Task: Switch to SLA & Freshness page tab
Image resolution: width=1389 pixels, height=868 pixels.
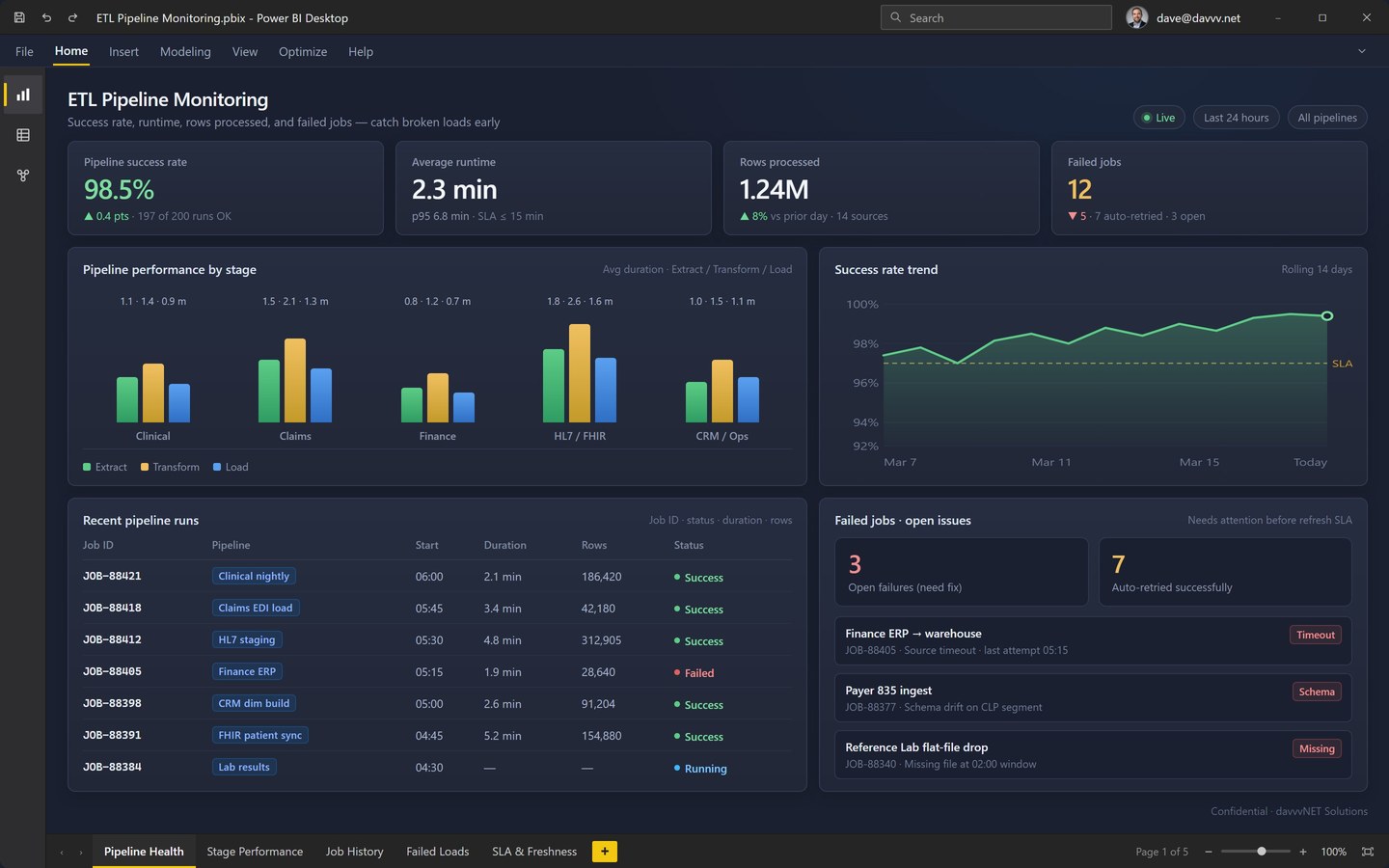Action: [534, 852]
